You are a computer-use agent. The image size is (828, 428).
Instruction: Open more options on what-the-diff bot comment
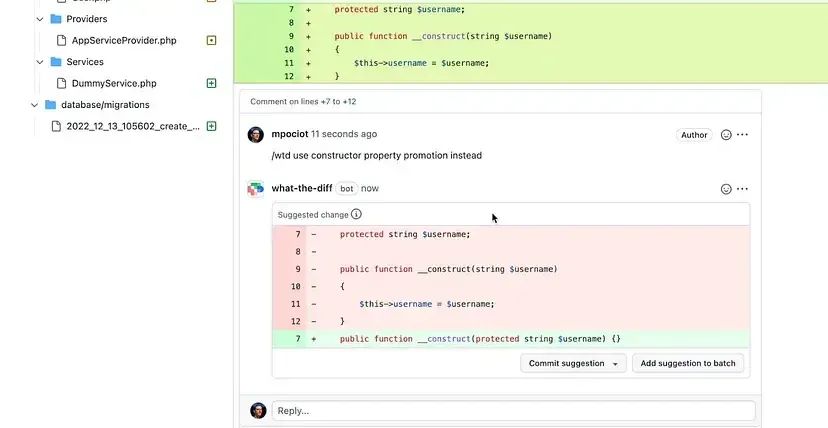pos(742,189)
